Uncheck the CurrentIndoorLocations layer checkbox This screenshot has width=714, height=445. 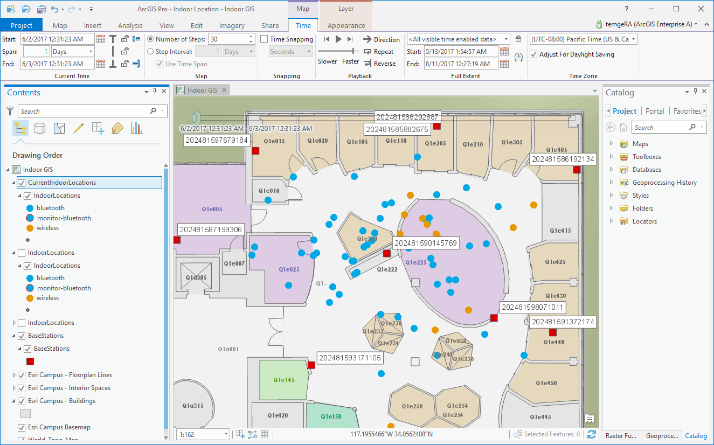pyautogui.click(x=21, y=183)
